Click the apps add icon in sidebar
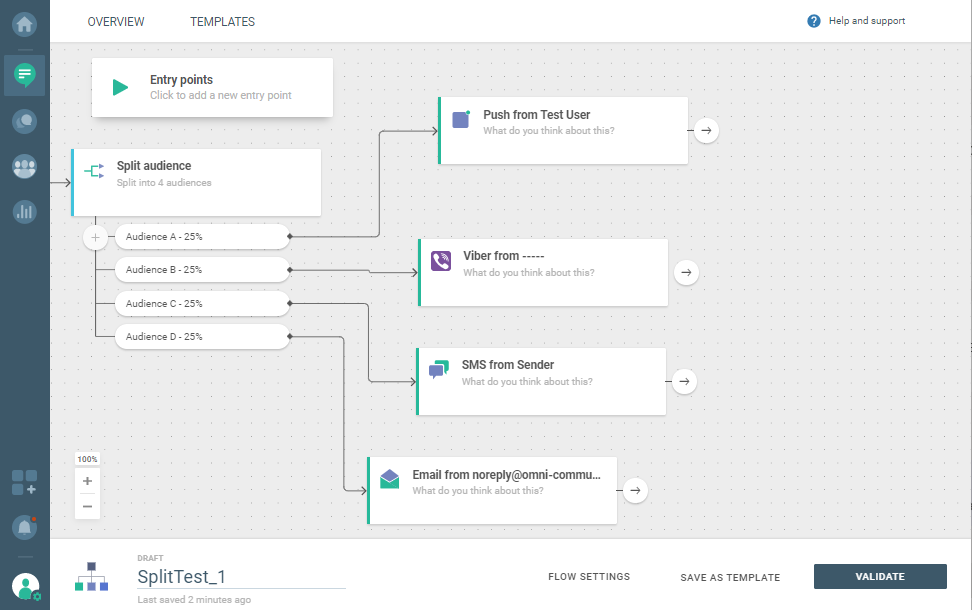Screen dimensions: 972x610 point(24,483)
